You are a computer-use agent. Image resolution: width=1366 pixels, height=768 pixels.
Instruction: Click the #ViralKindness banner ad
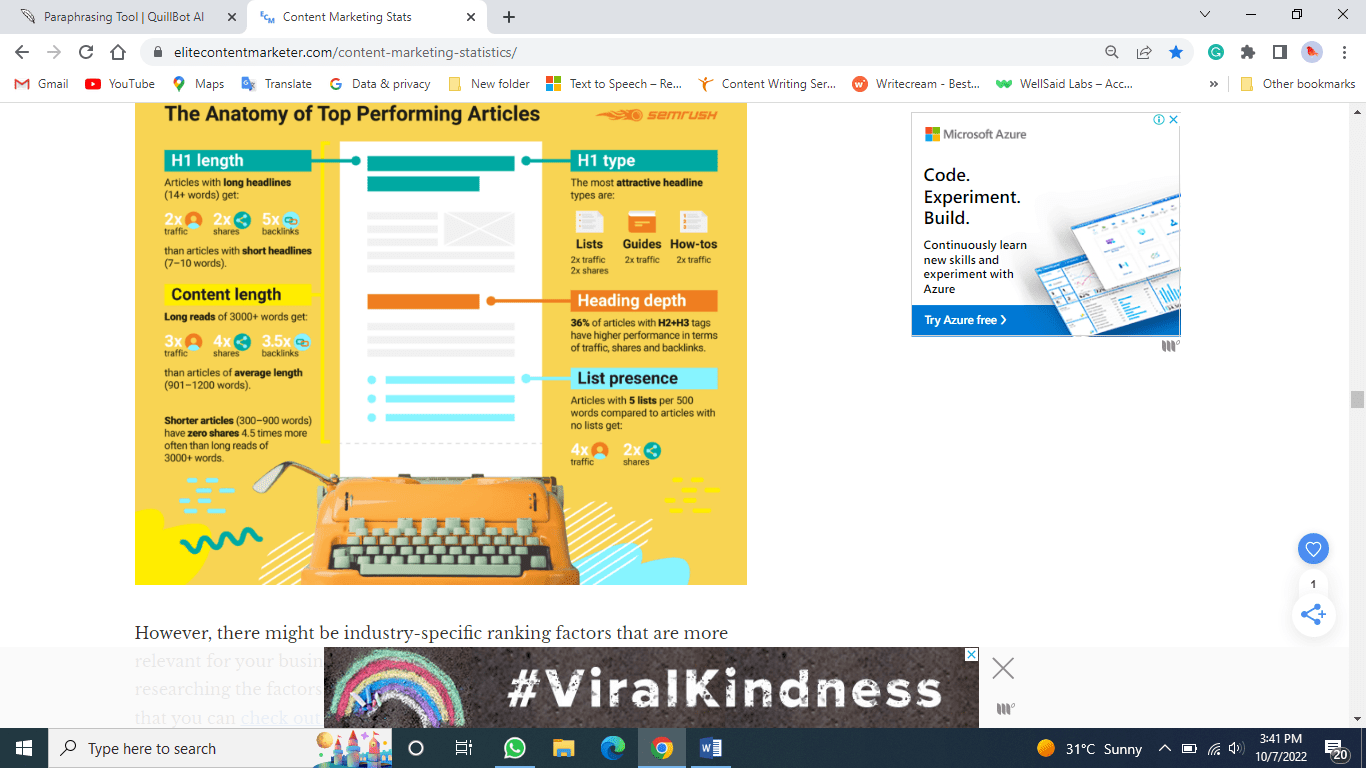point(651,687)
